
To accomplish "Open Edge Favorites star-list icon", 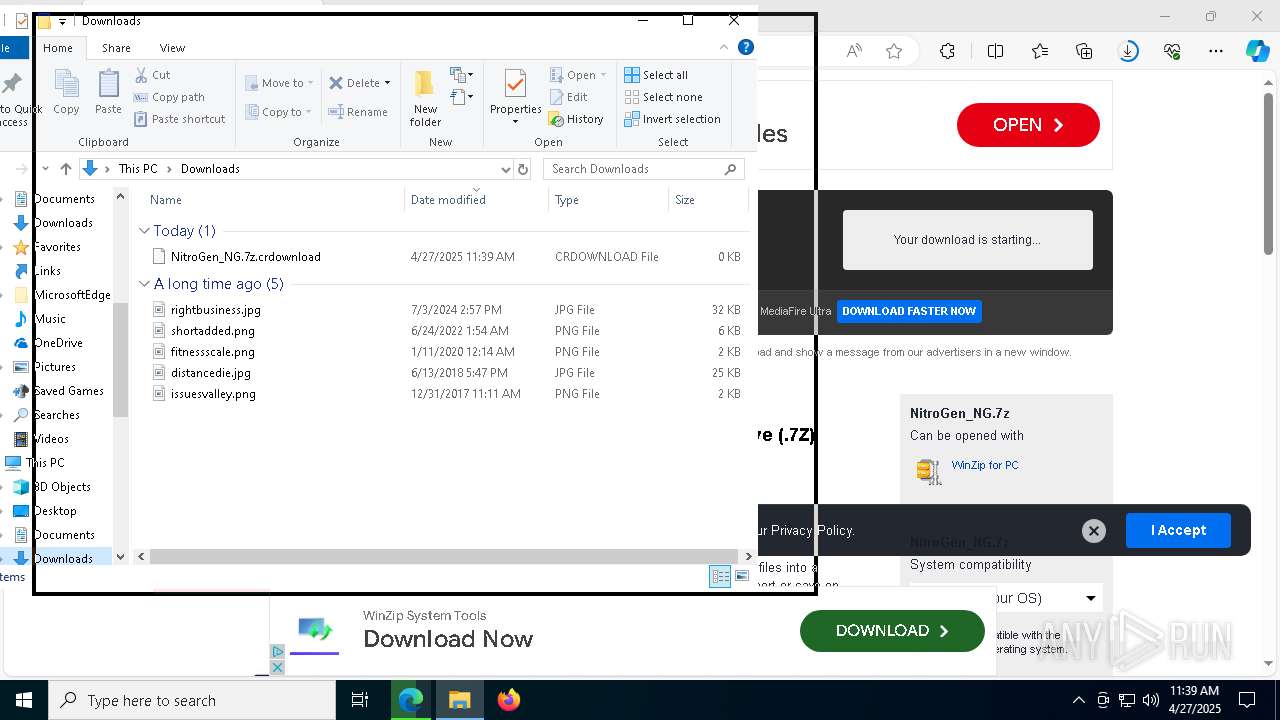I will (1040, 51).
